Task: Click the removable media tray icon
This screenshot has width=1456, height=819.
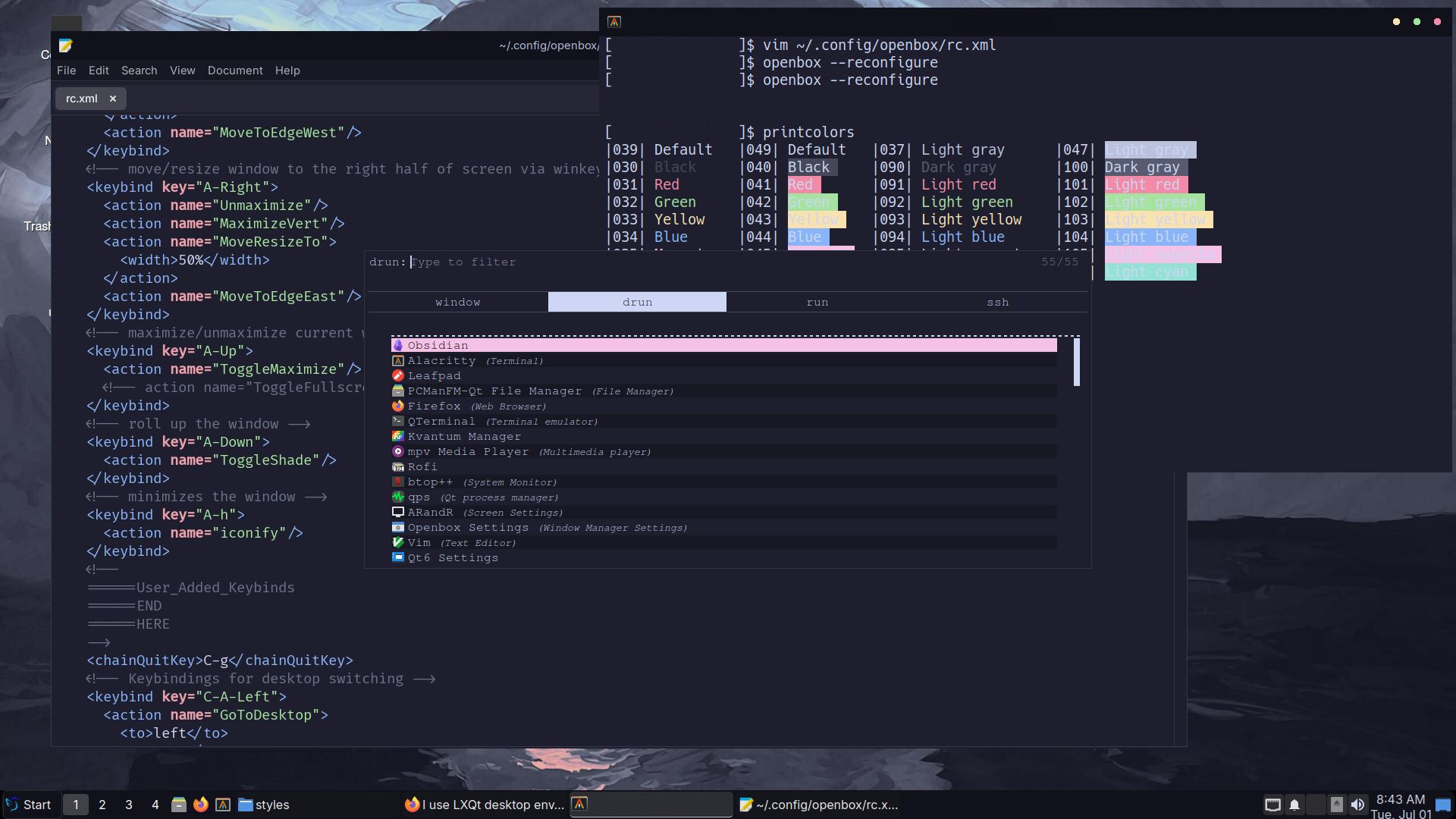Action: coord(1337,805)
